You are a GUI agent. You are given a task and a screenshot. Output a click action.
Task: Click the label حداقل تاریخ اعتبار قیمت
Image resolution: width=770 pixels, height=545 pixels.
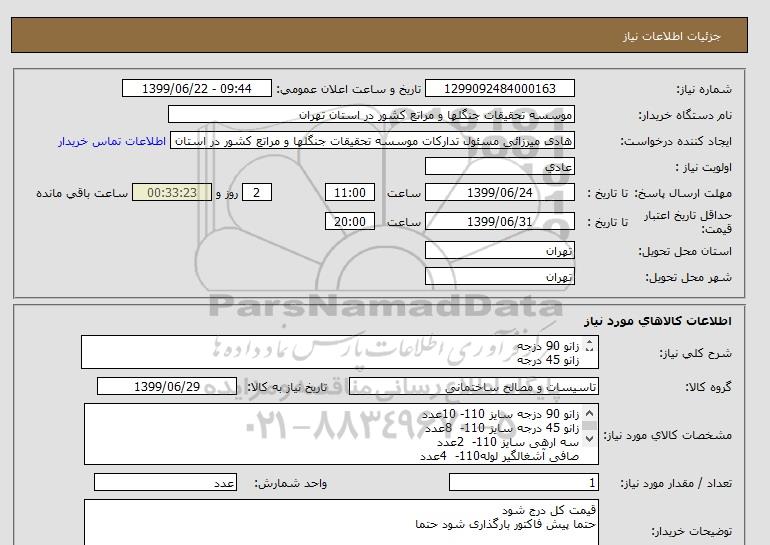(x=688, y=222)
